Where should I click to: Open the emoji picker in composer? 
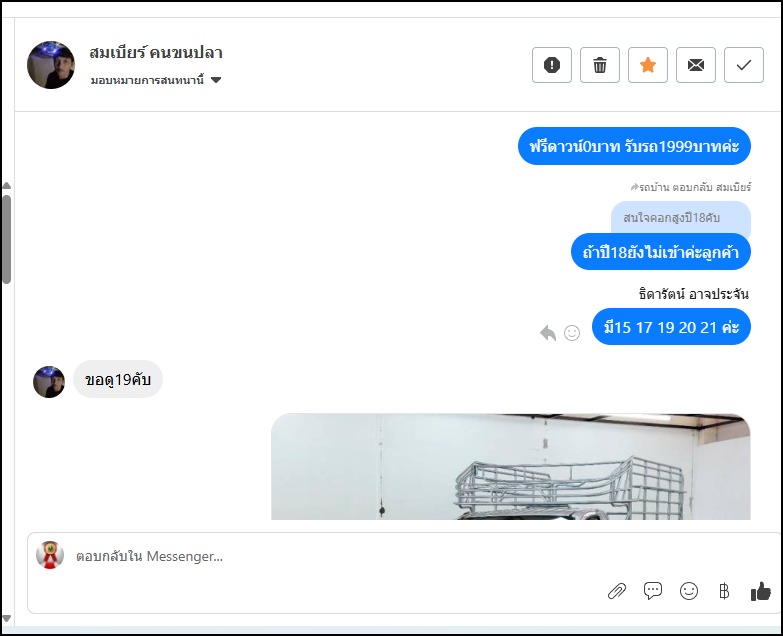[689, 591]
